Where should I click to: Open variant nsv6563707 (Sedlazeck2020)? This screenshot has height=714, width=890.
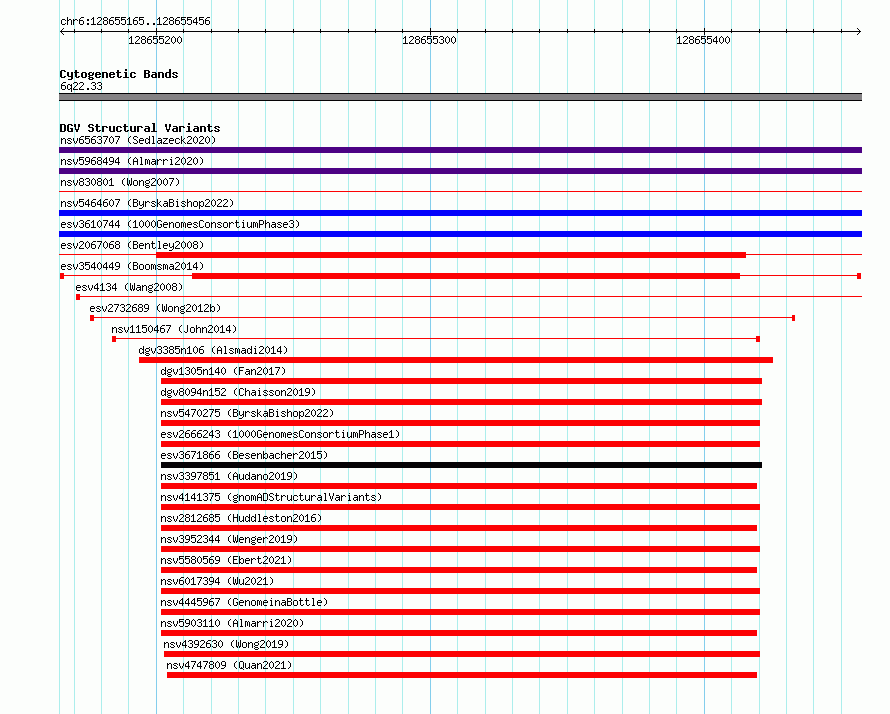(x=138, y=140)
